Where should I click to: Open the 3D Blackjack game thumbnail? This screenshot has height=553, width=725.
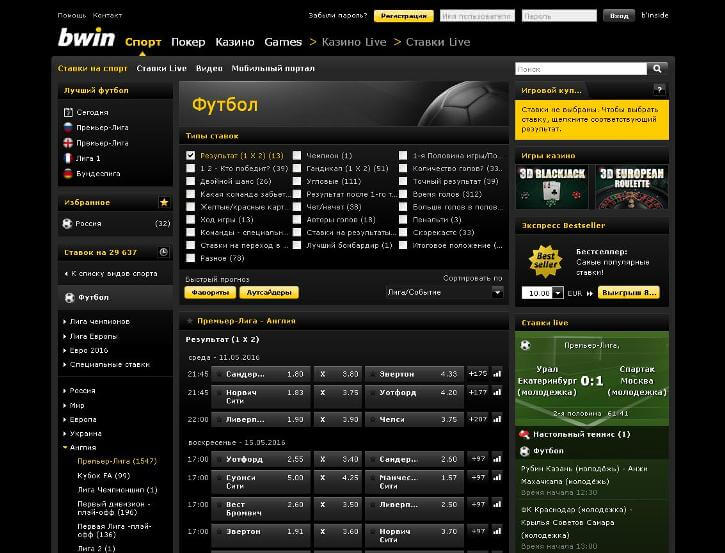point(552,187)
